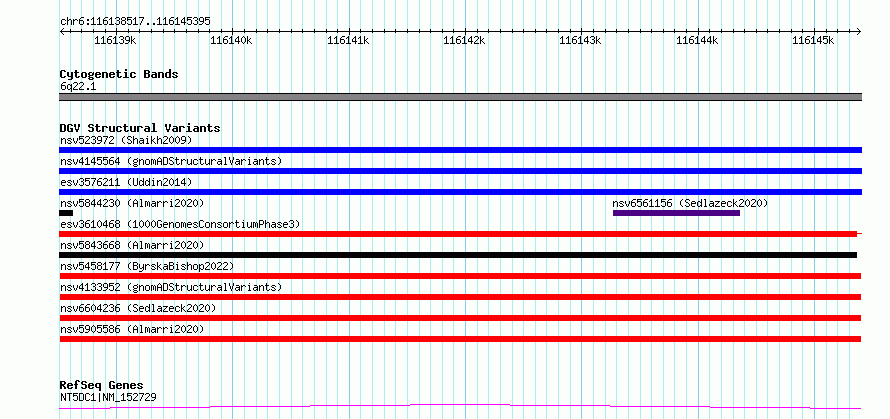
Task: Click the 116142k ruler tick label
Action: (x=464, y=40)
